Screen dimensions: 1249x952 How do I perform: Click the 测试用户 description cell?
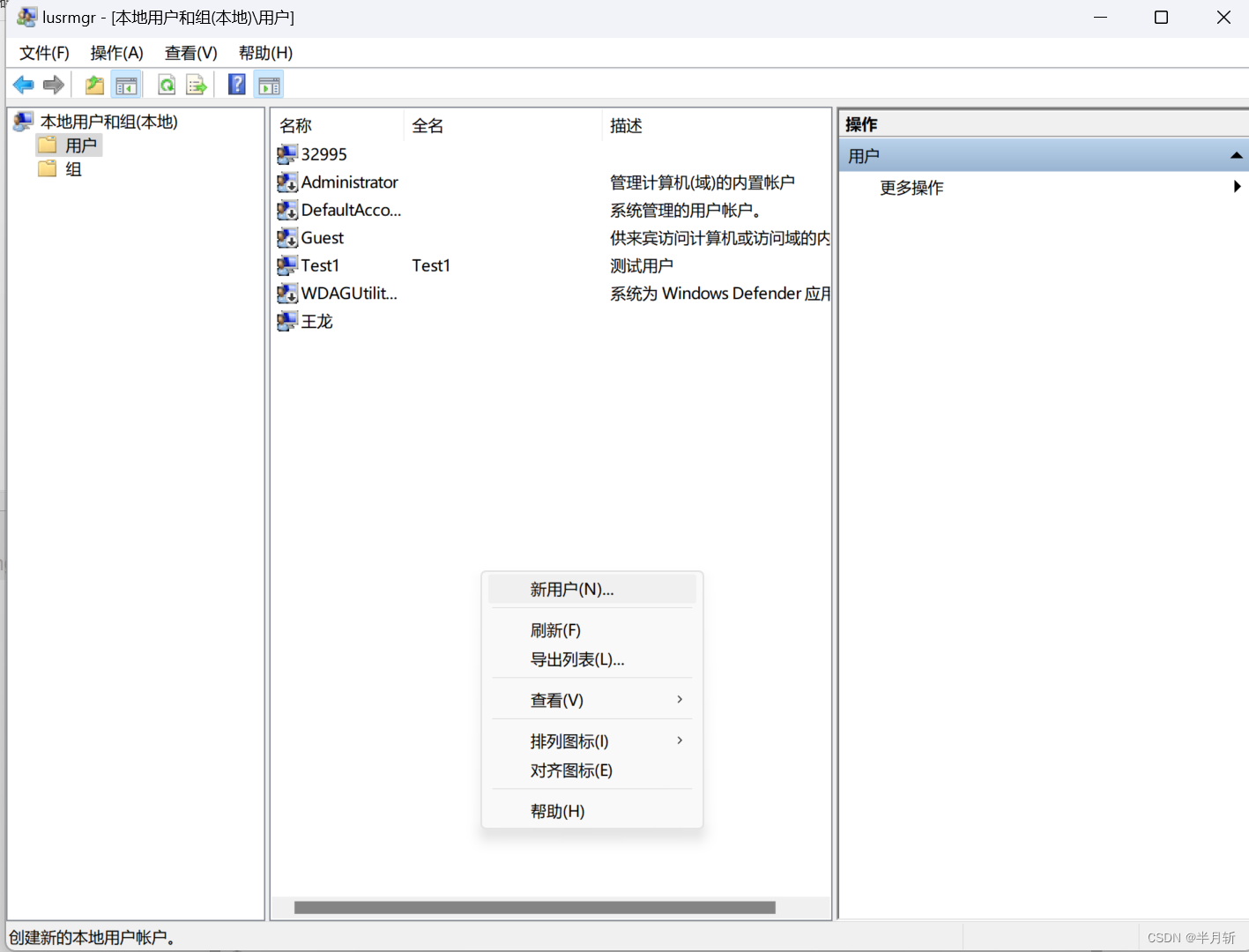click(642, 265)
